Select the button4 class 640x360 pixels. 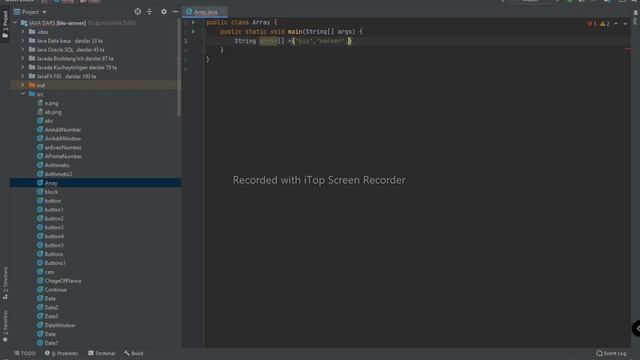[50, 236]
